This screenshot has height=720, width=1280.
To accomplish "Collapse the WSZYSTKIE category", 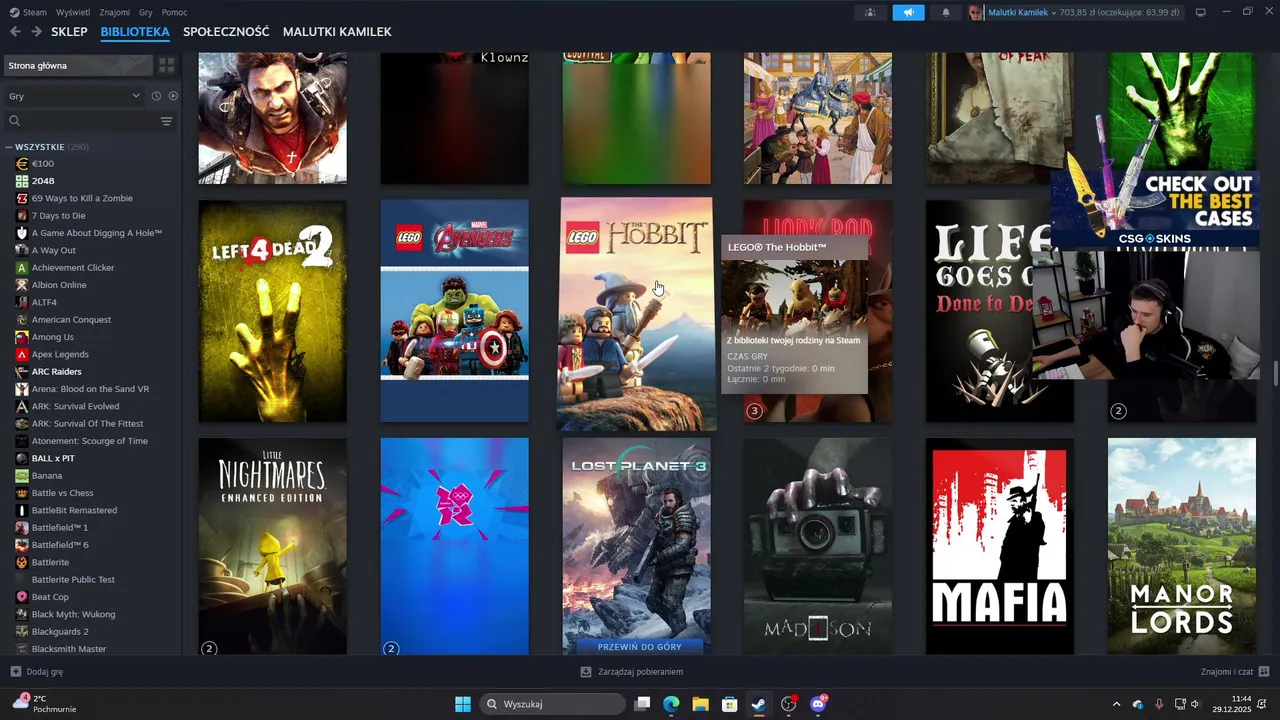I will (9, 147).
